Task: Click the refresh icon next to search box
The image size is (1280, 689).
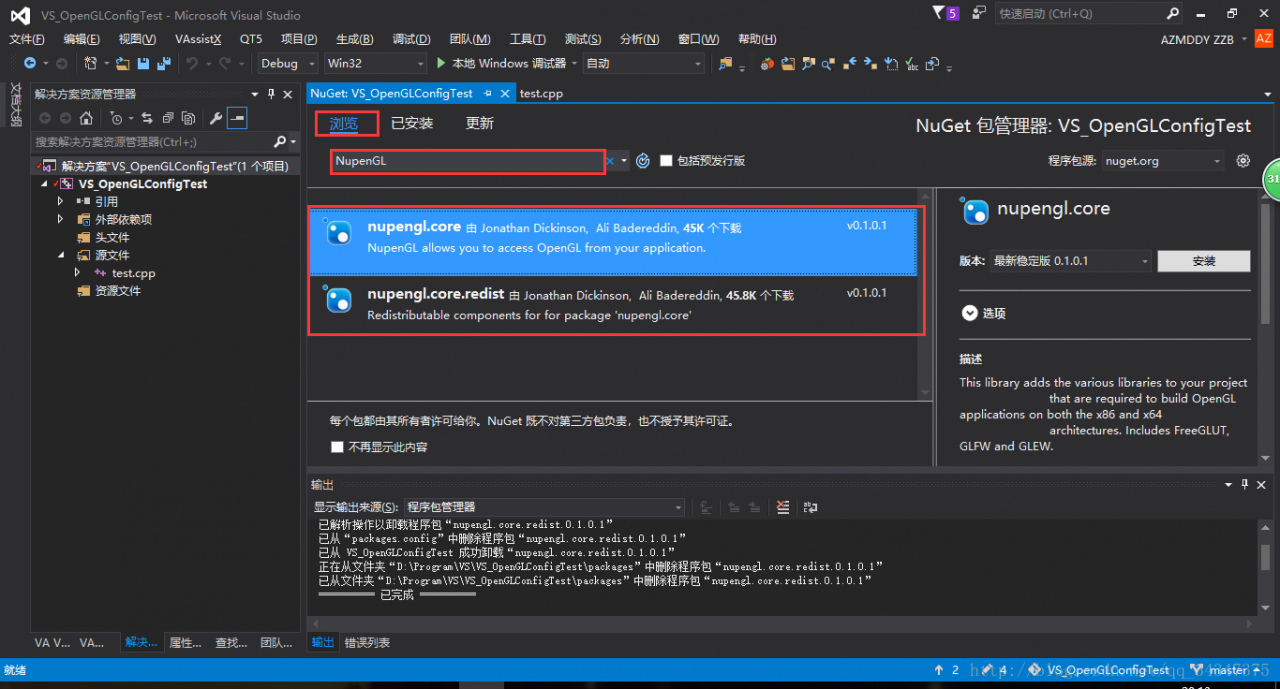Action: tap(643, 161)
